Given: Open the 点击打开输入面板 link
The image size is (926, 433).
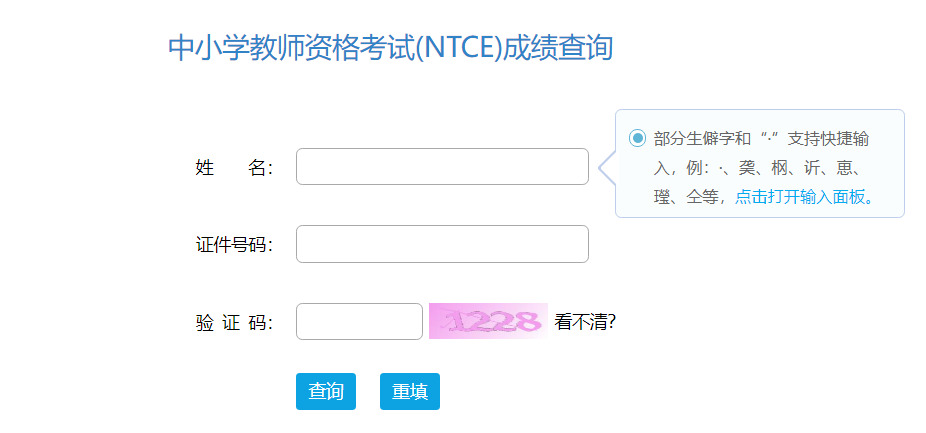Looking at the screenshot, I should pyautogui.click(x=805, y=197).
